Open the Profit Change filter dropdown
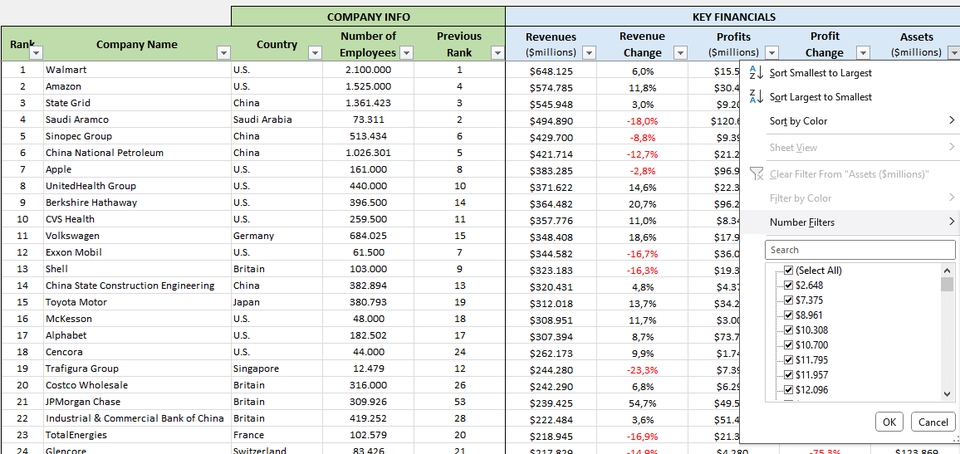 [x=863, y=53]
